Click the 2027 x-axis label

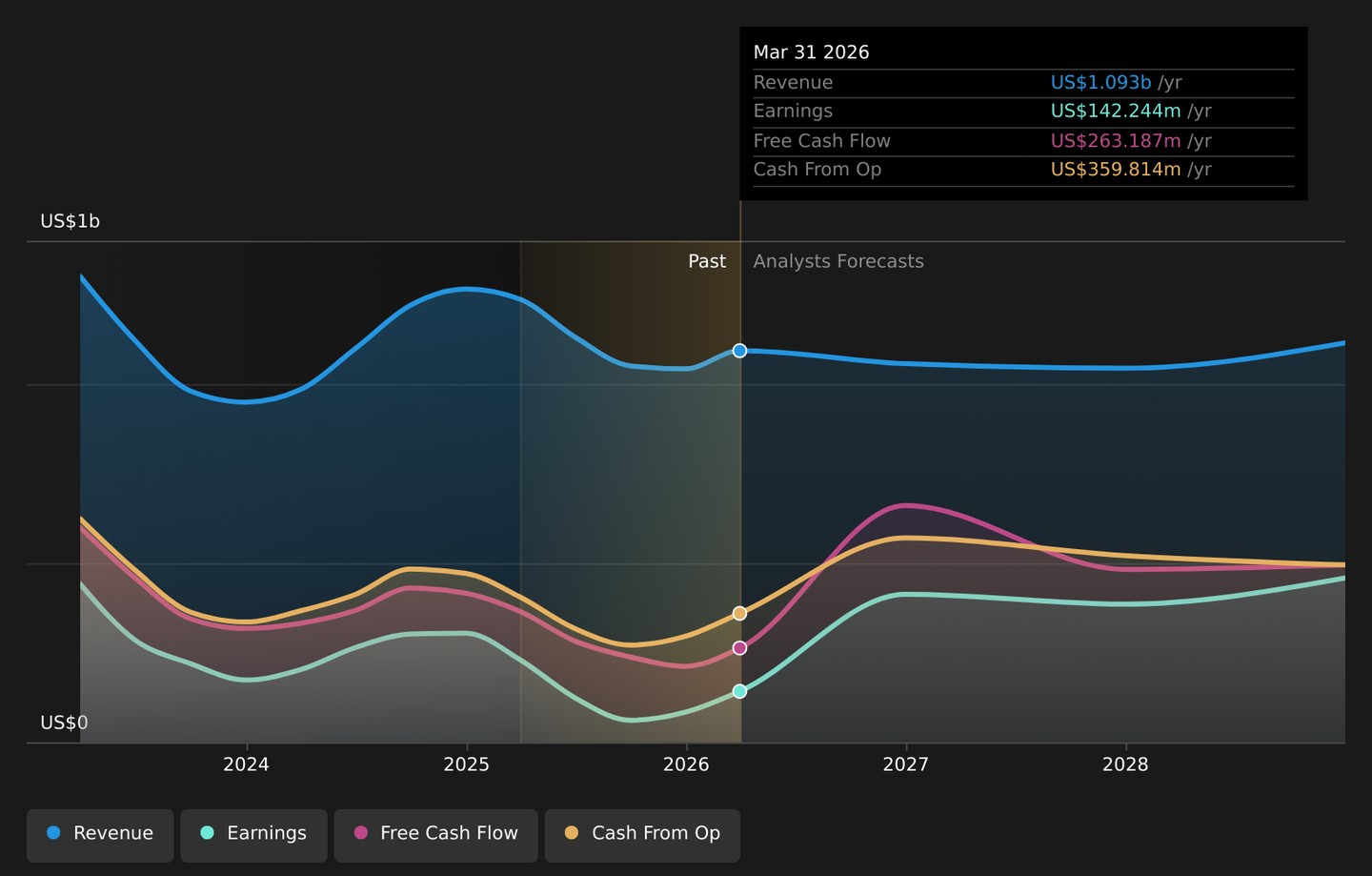905,764
